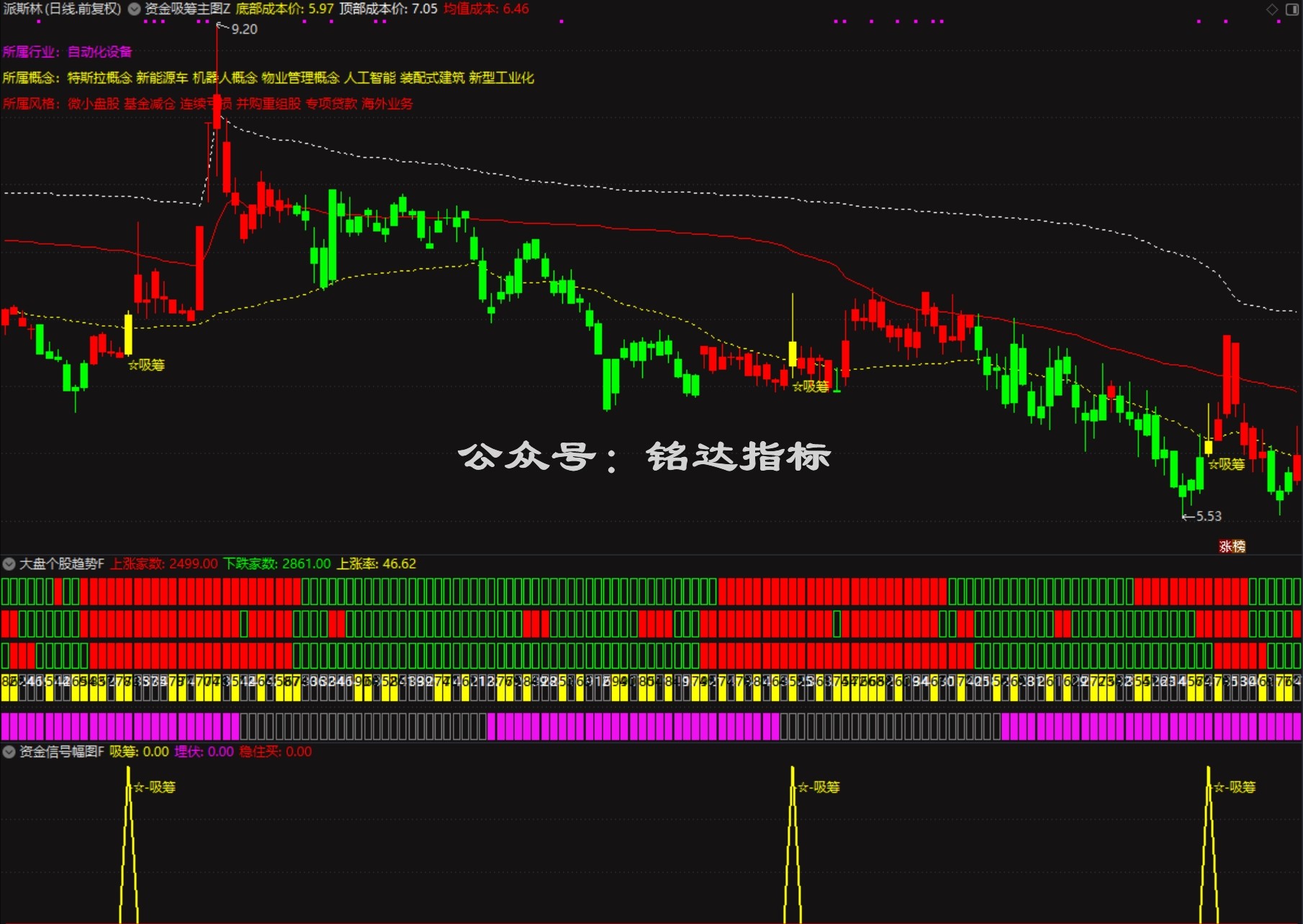Click the 顶部成本价: 7.05 value
The width and height of the screenshot is (1303, 924).
point(389,9)
